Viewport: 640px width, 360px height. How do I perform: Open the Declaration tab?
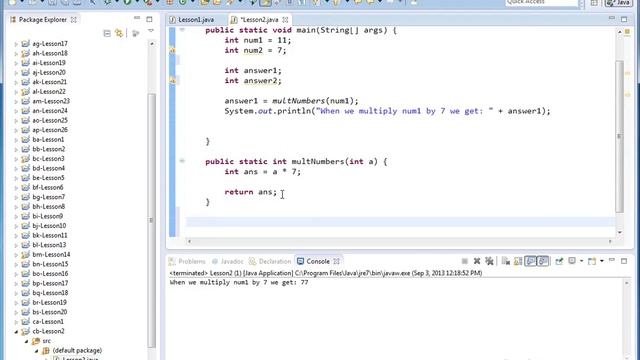click(x=270, y=261)
